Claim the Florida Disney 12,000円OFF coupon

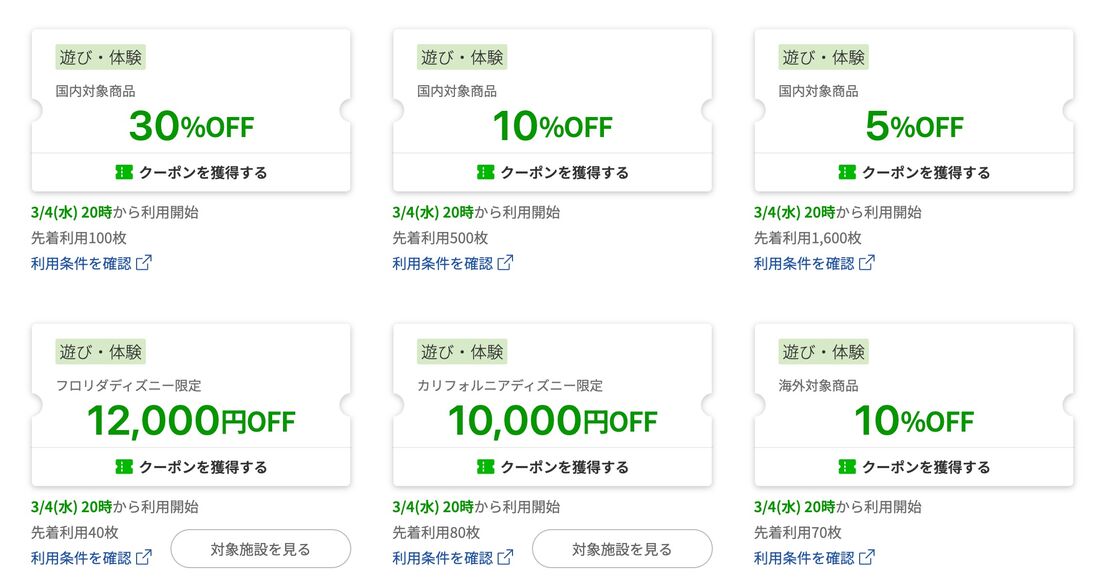191,466
